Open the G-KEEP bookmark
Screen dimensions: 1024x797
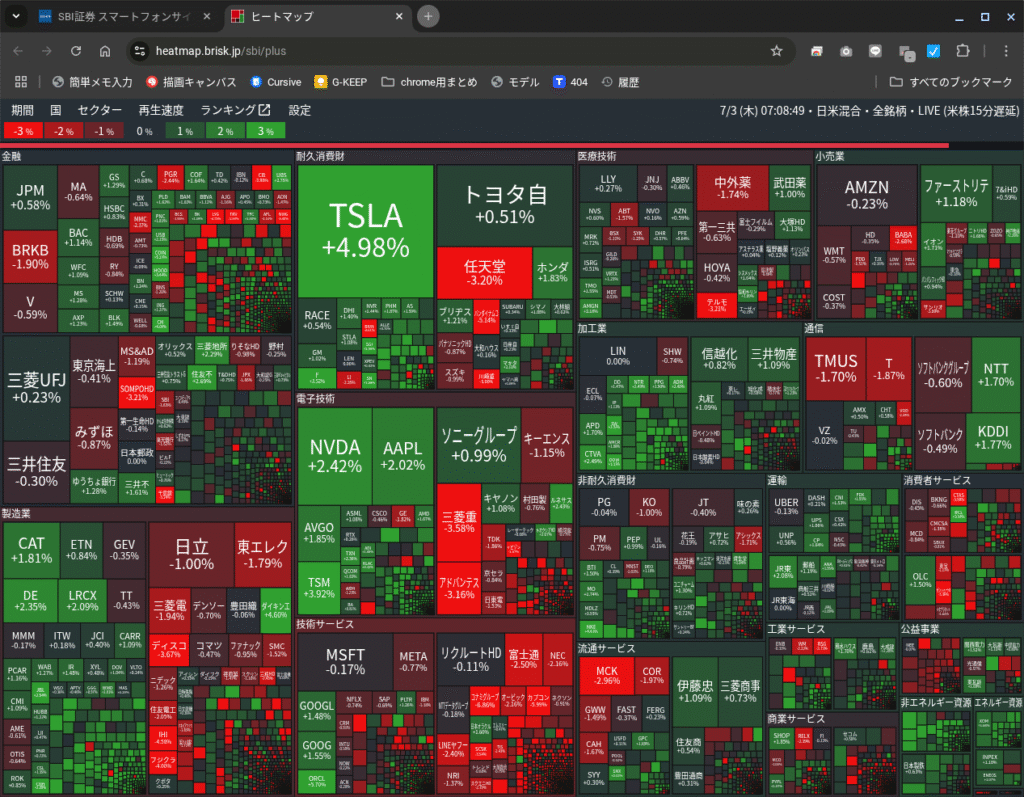[x=340, y=82]
